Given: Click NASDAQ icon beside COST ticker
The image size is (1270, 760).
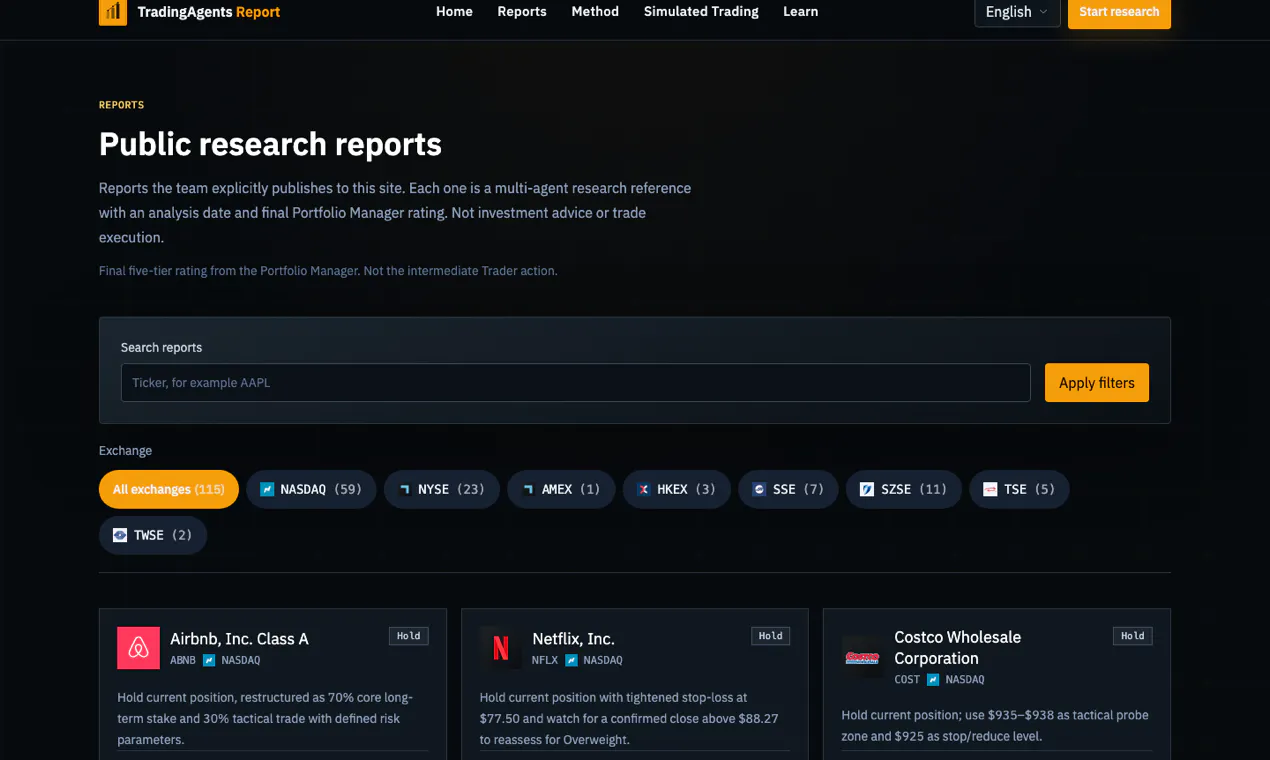Looking at the screenshot, I should pyautogui.click(x=933, y=679).
